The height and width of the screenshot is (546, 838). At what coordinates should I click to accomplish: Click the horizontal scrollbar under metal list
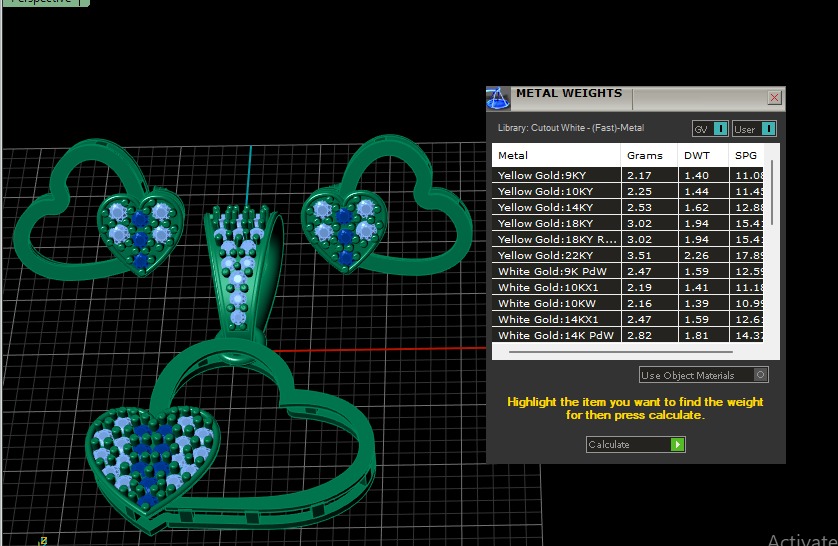(x=620, y=352)
